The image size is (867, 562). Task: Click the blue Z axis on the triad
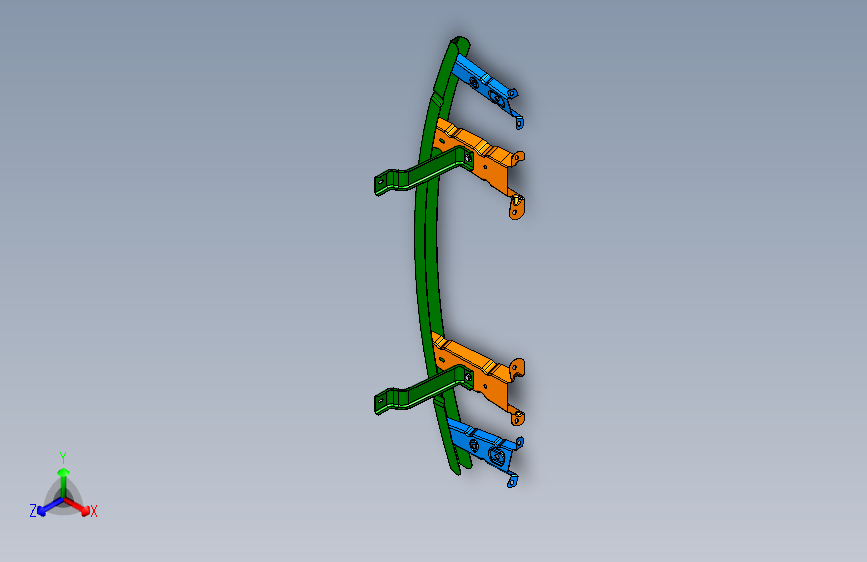pyautogui.click(x=49, y=506)
